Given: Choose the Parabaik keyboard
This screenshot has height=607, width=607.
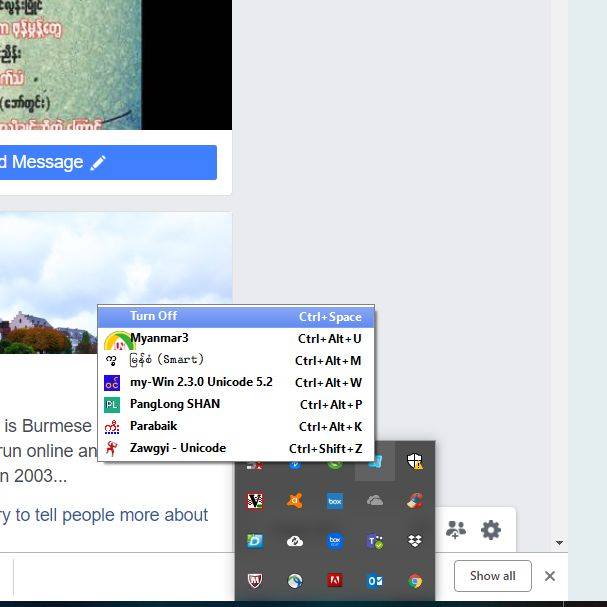Looking at the screenshot, I should (x=236, y=426).
